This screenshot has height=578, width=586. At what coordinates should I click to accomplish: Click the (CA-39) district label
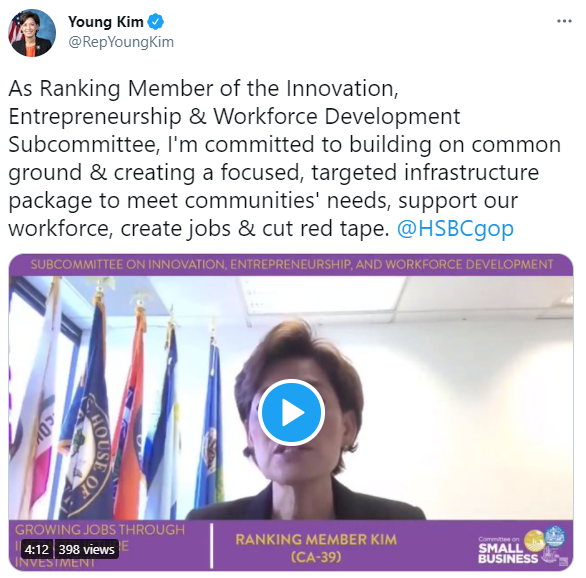tap(316, 557)
